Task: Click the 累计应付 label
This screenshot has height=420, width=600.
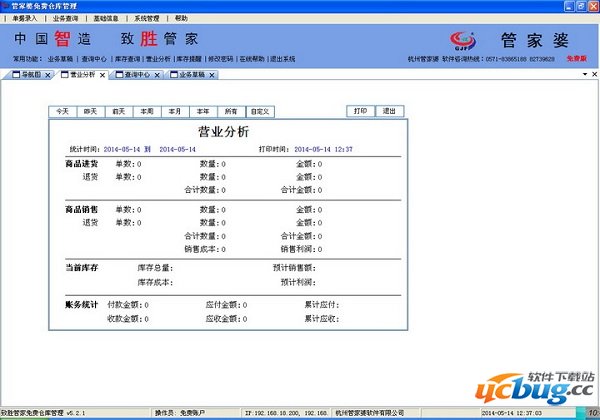Action: (322, 305)
